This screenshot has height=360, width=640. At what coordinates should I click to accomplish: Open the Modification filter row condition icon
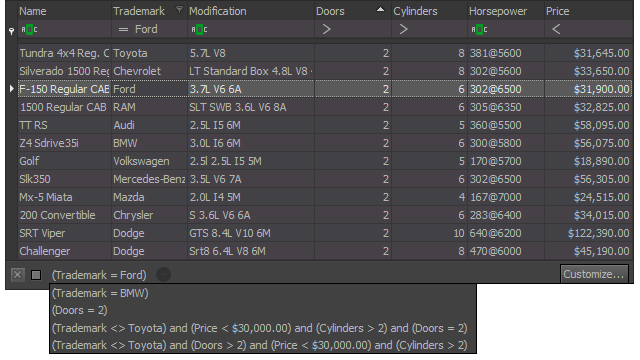click(199, 29)
